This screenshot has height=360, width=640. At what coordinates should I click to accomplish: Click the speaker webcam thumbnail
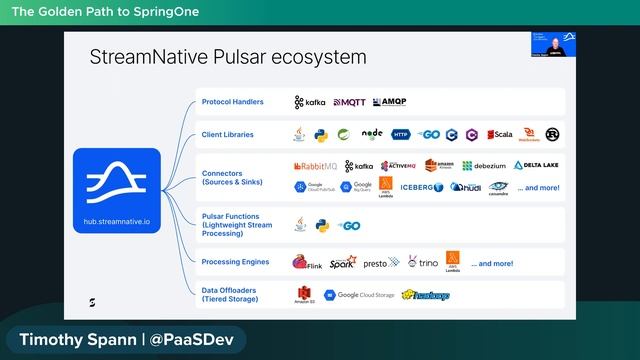tap(553, 44)
